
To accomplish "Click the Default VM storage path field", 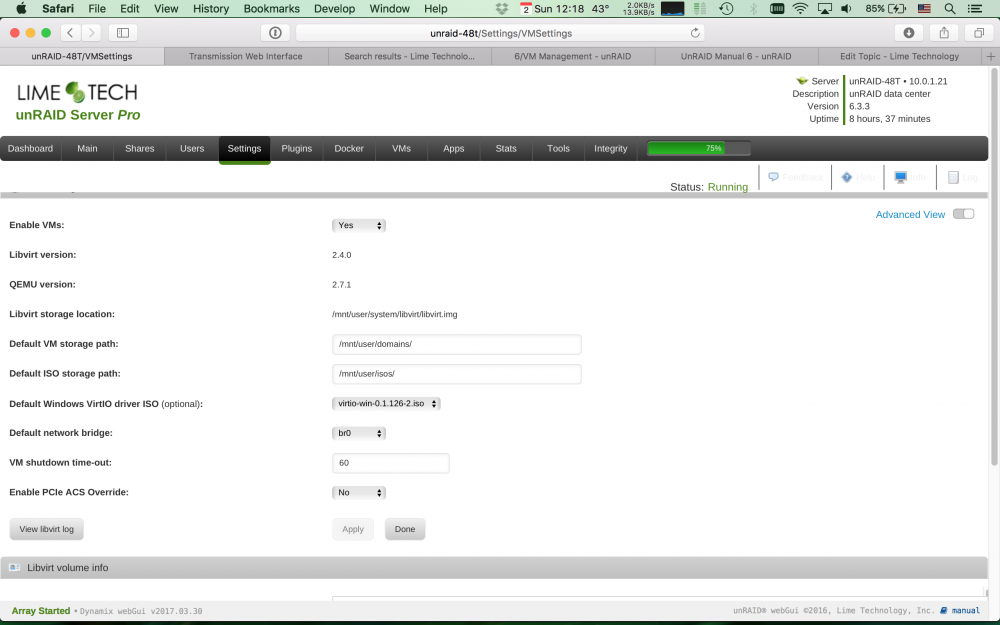I will click(457, 344).
